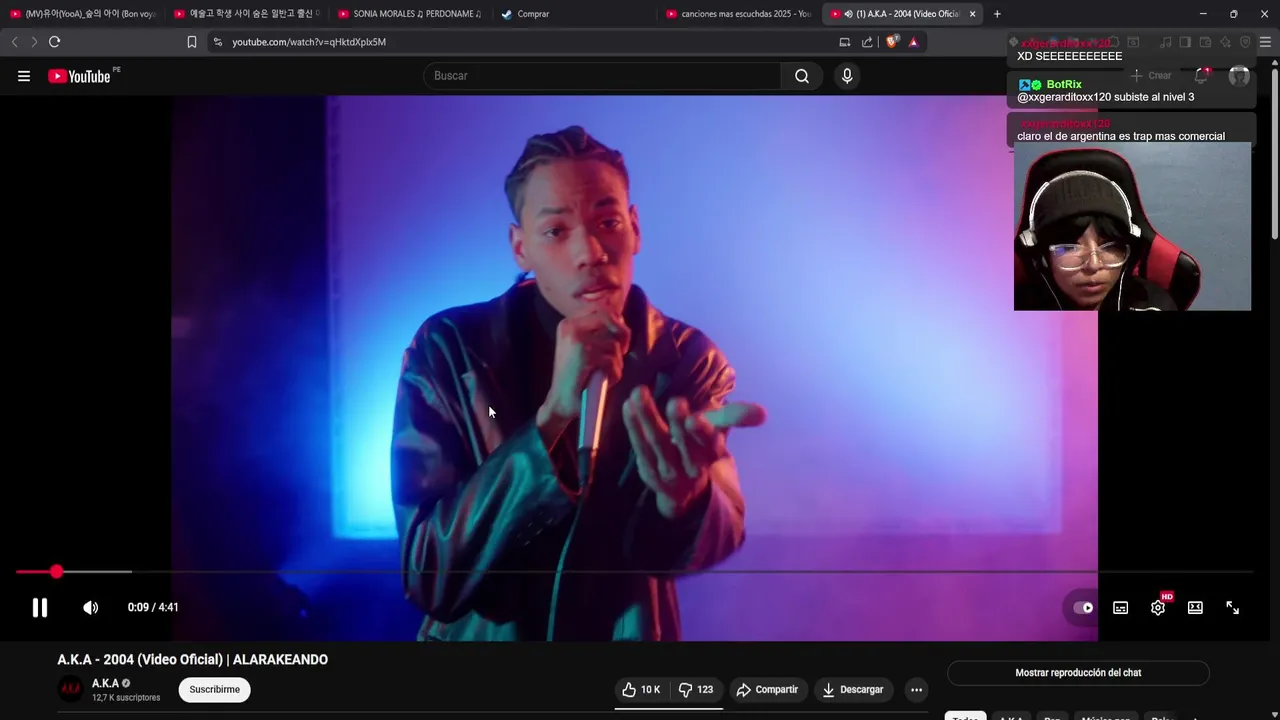Mute the video volume

tap(90, 607)
